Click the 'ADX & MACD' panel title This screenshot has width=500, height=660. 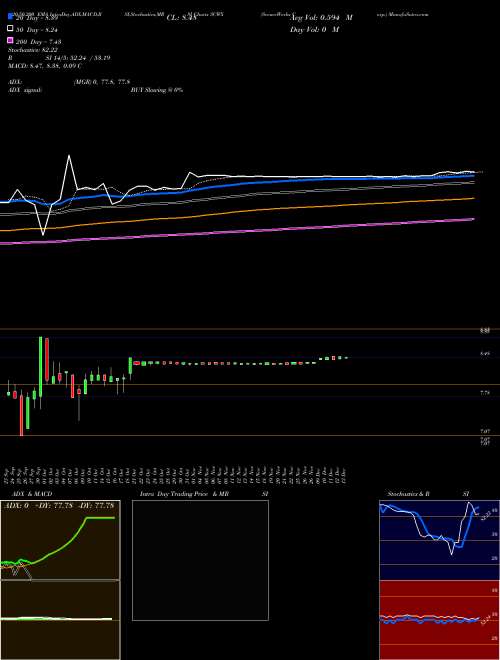(32, 494)
